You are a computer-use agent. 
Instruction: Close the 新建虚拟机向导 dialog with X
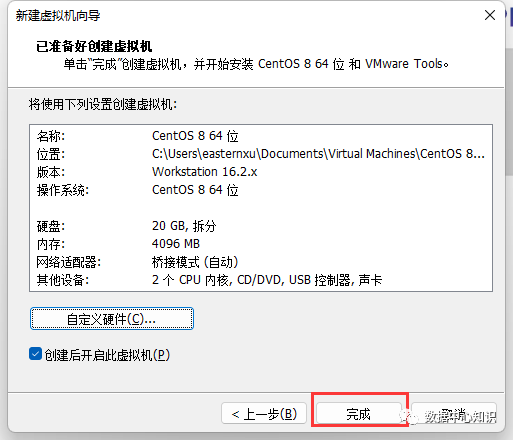[489, 15]
